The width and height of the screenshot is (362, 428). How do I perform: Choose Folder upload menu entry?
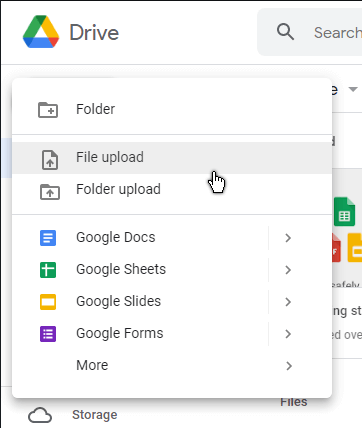point(172,190)
